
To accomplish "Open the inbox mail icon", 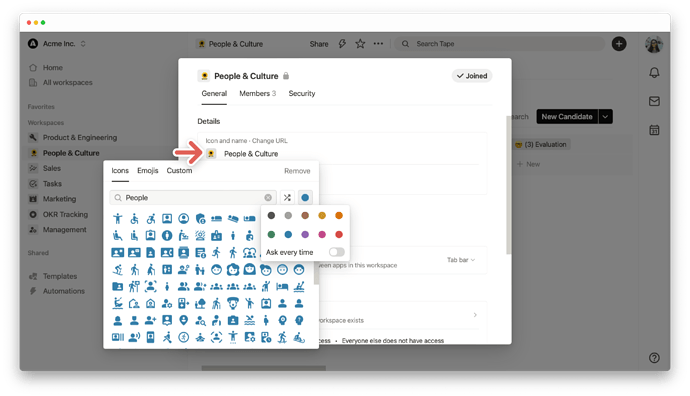I will click(654, 102).
